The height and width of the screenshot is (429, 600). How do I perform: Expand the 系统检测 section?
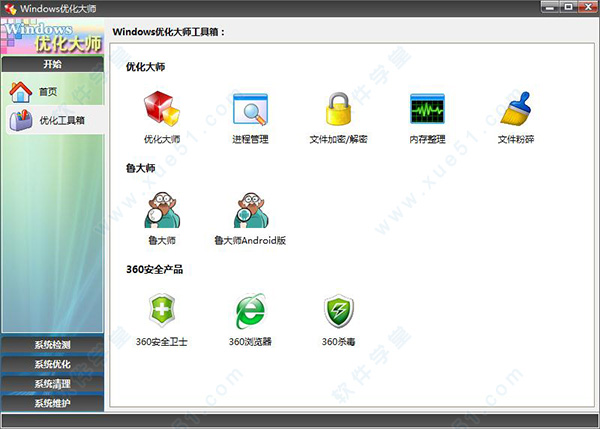[x=52, y=345]
